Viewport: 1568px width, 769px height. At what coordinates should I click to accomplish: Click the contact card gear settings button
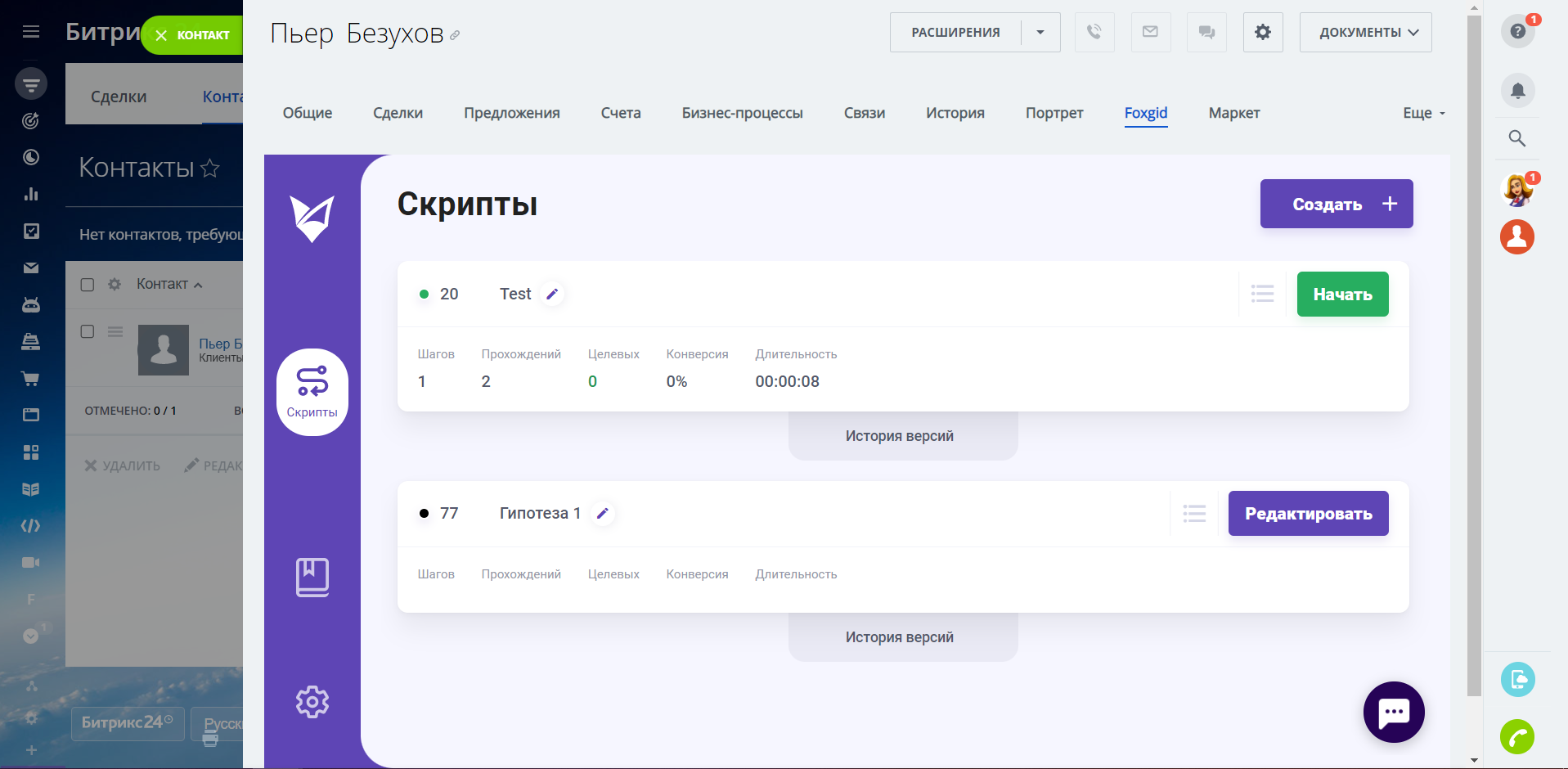(x=1262, y=33)
